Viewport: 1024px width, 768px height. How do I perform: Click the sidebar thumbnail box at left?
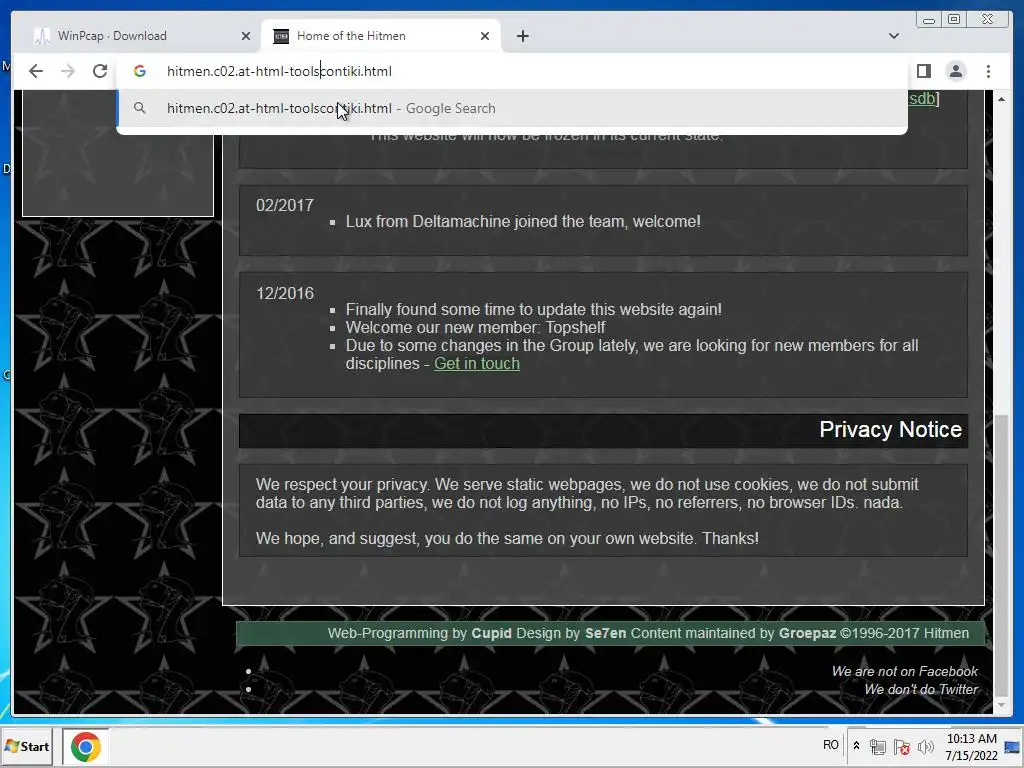[x=118, y=153]
